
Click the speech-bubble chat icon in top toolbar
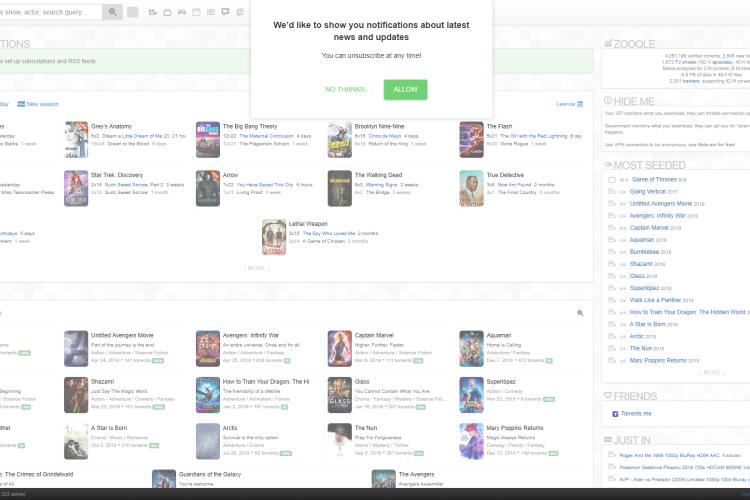tap(225, 12)
